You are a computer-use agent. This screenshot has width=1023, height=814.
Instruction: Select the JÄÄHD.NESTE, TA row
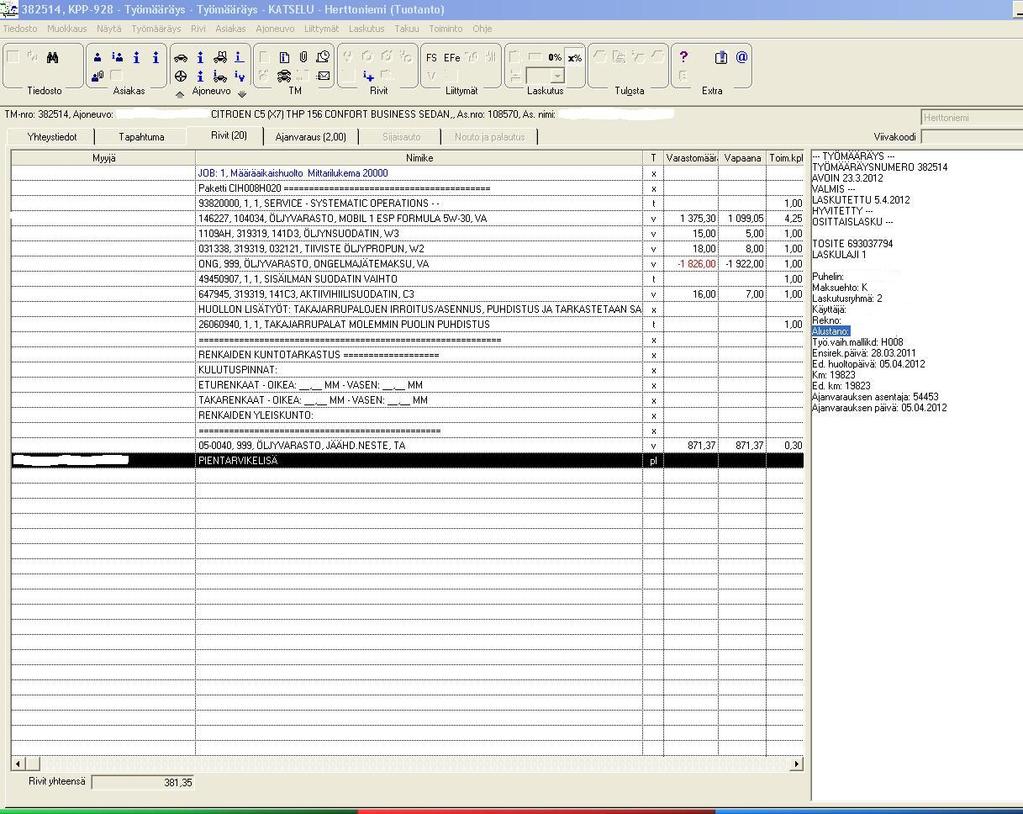[x=407, y=445]
